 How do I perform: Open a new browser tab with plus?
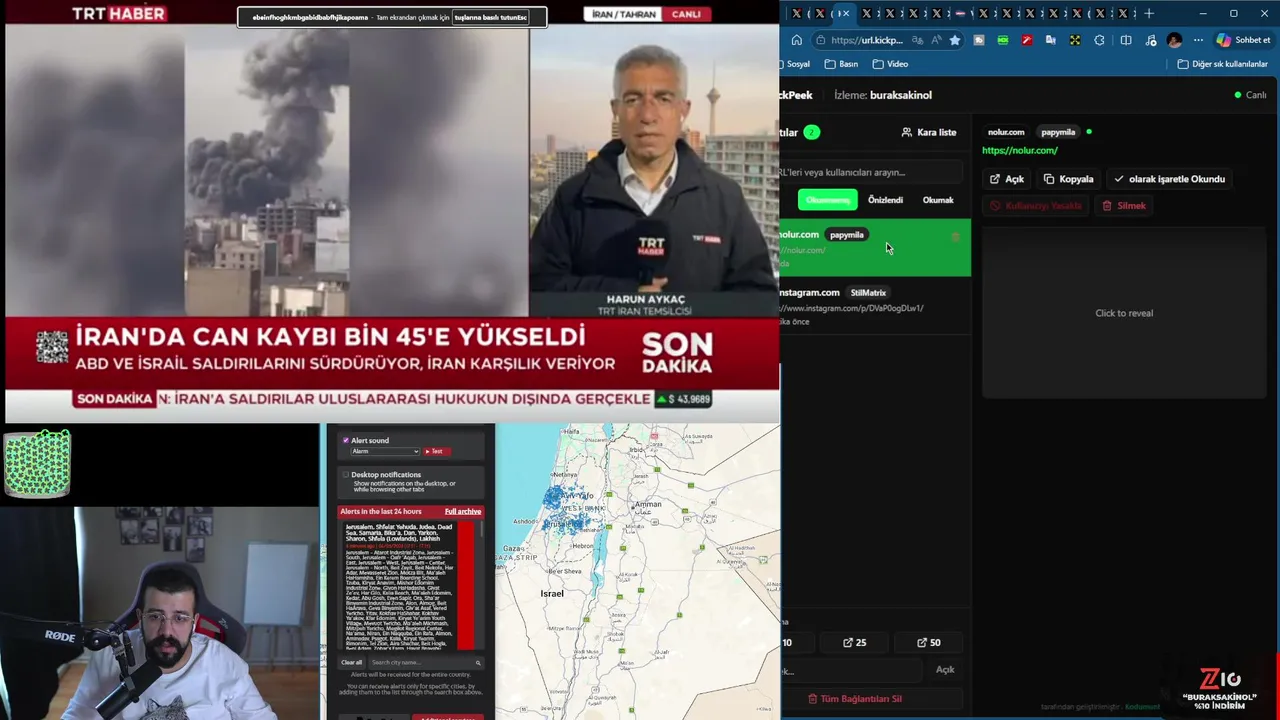[x=1149, y=13]
